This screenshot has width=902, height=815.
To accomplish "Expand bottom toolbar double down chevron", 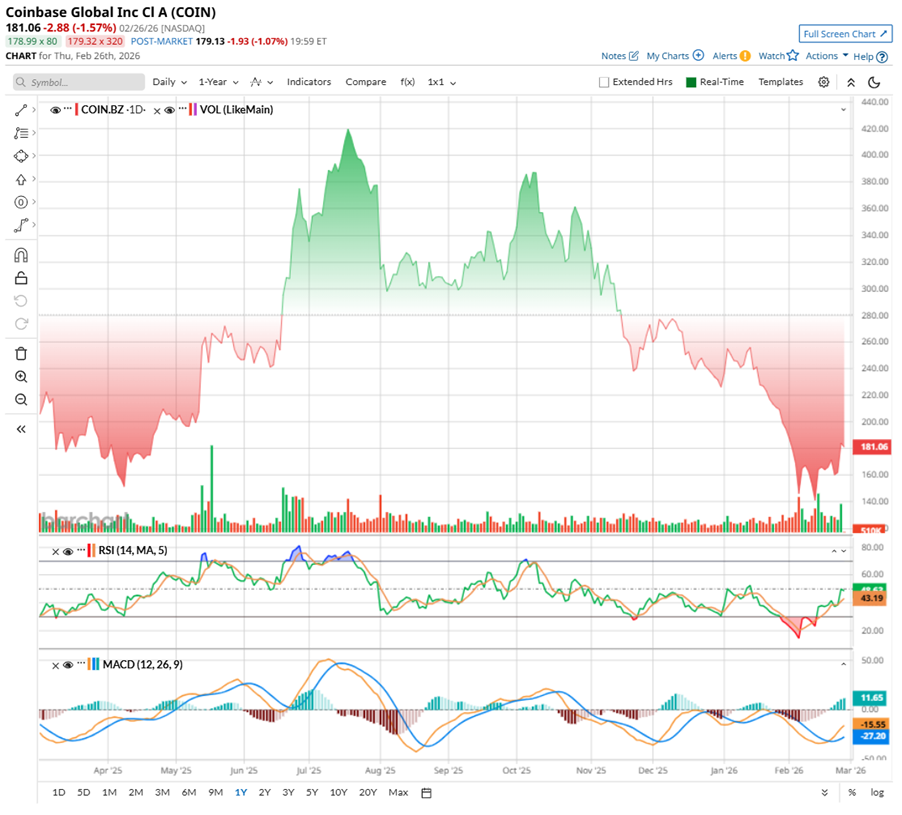I will [824, 793].
